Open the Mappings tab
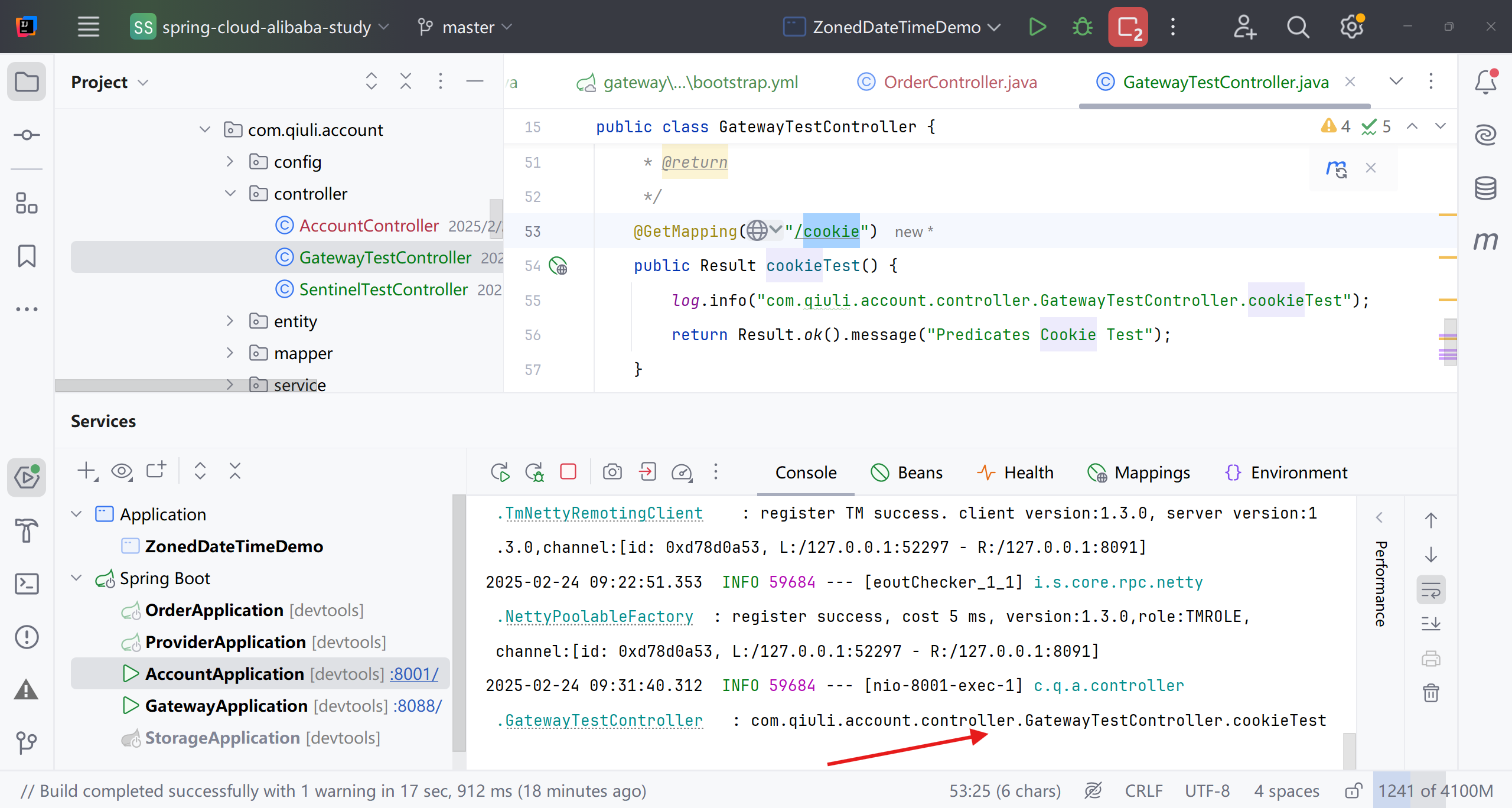Image resolution: width=1512 pixels, height=808 pixels. coord(1139,473)
